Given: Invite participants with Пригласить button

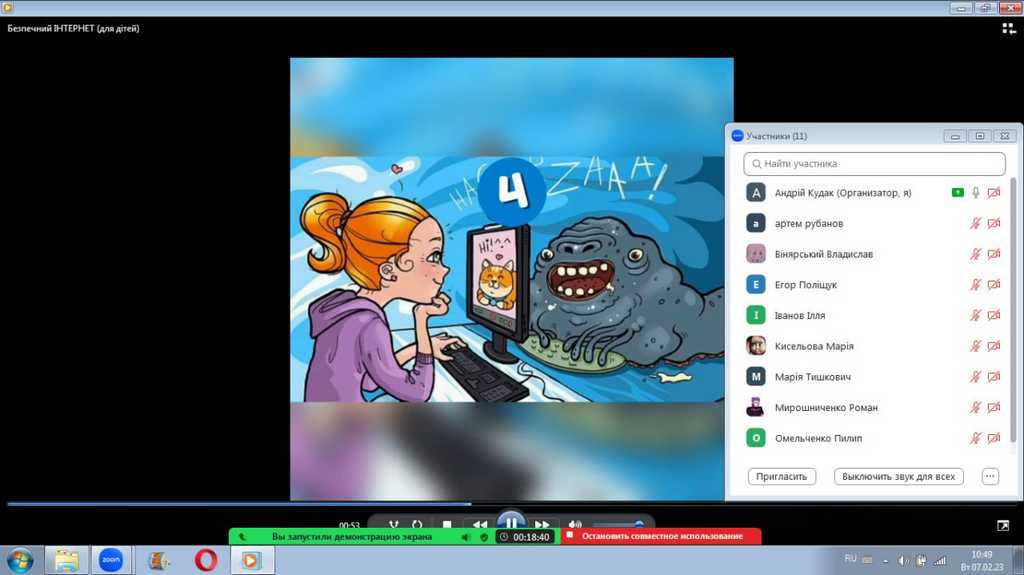Looking at the screenshot, I should (x=782, y=476).
